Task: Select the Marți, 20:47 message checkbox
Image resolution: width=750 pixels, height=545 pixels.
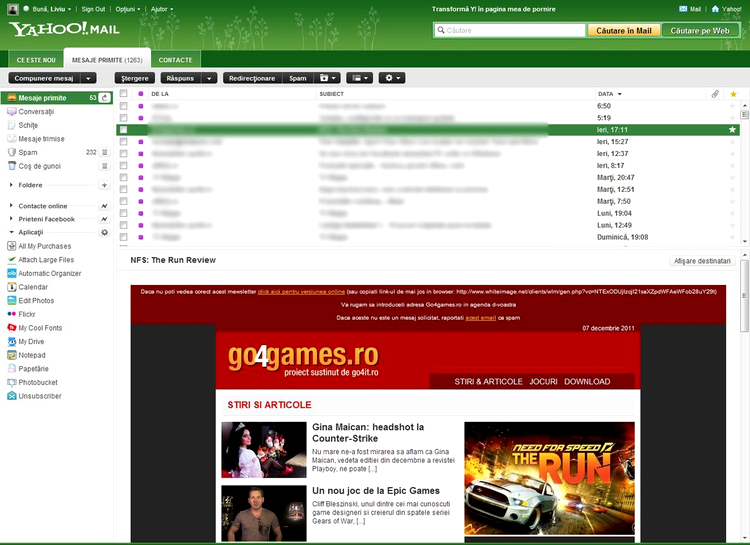Action: [123, 178]
